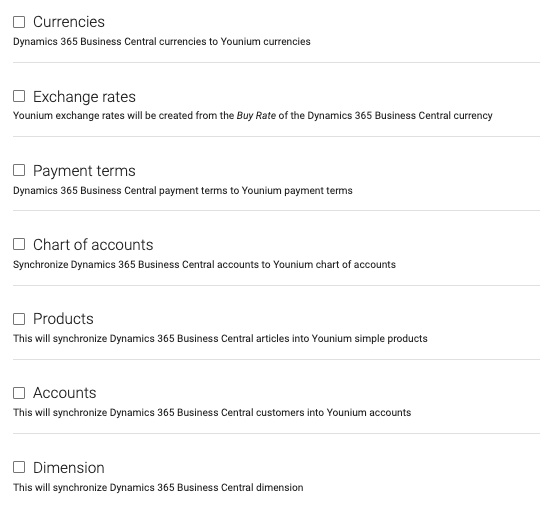Click the Dimension heading label
The image size is (540, 506).
coord(69,468)
